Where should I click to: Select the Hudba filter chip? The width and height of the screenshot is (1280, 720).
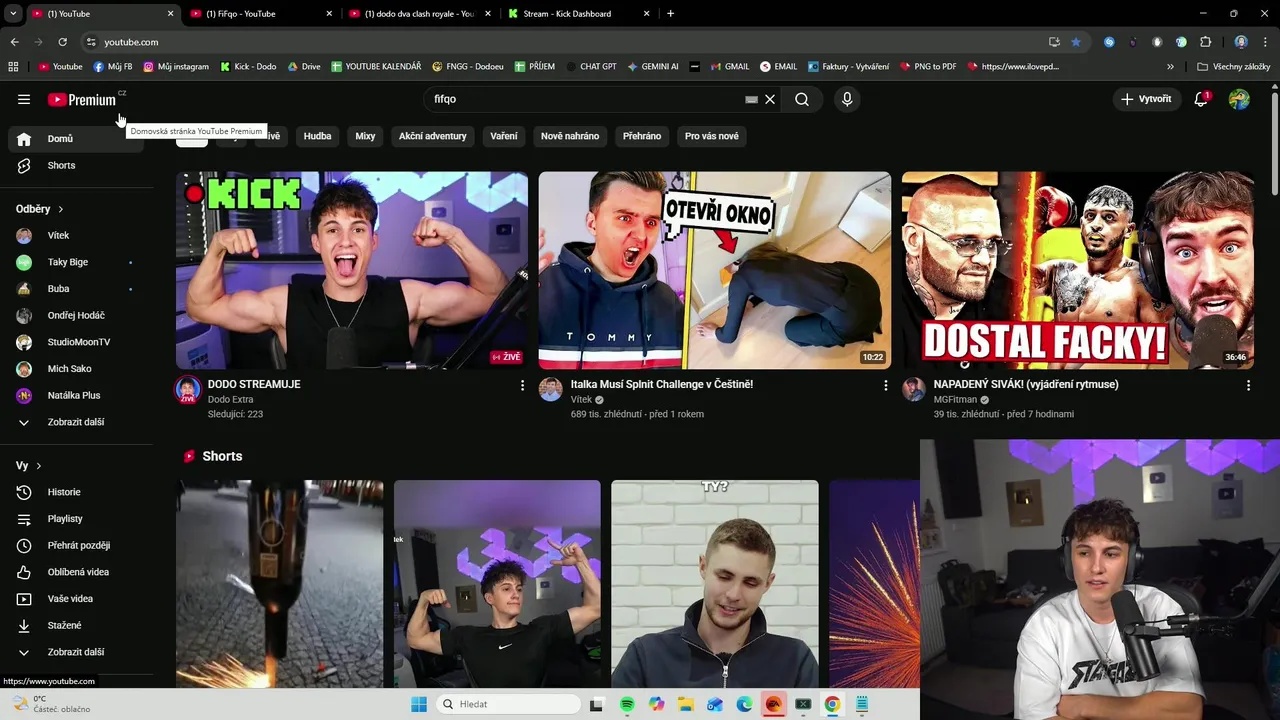click(317, 136)
